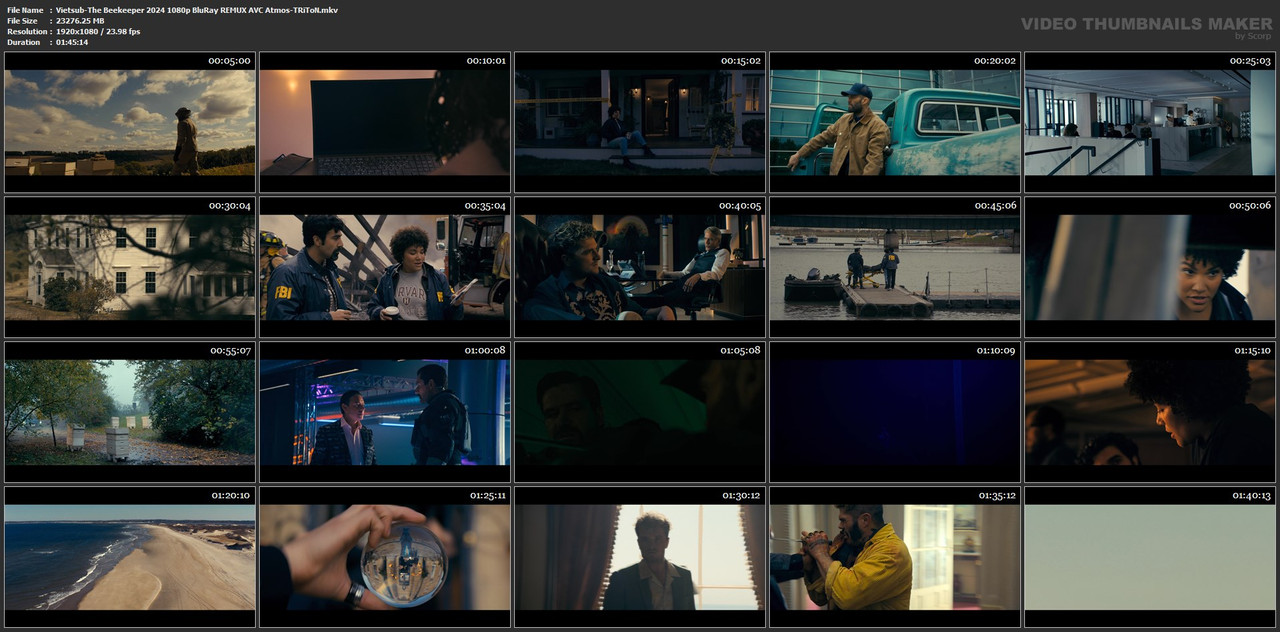Screen dimensions: 1280x632
Task: Open the aerial beach thumbnail at 01:20:10
Action: pyautogui.click(x=130, y=557)
